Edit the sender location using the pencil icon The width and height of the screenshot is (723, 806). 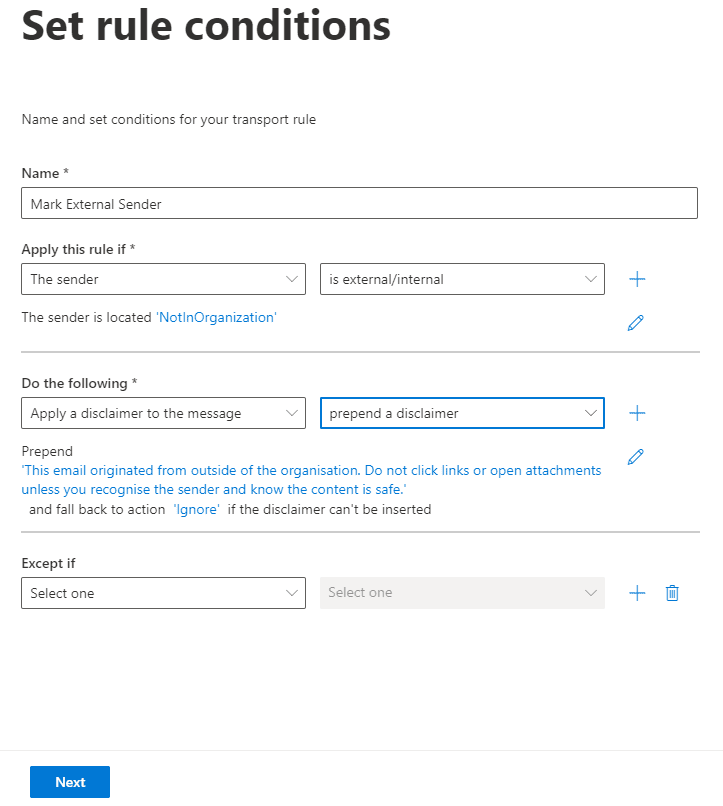[636, 322]
